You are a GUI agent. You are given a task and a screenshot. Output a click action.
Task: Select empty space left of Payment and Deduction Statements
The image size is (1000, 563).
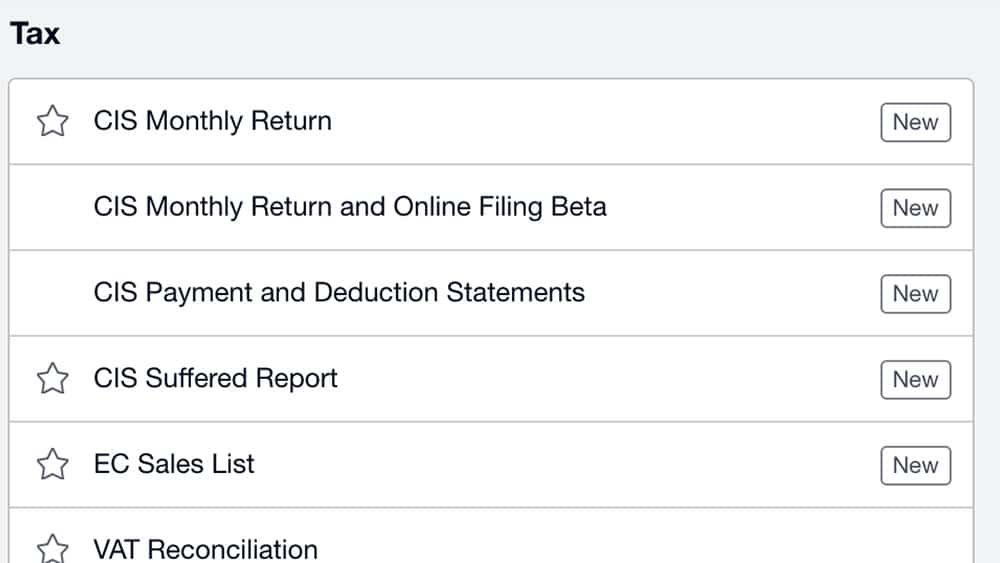[52, 294]
